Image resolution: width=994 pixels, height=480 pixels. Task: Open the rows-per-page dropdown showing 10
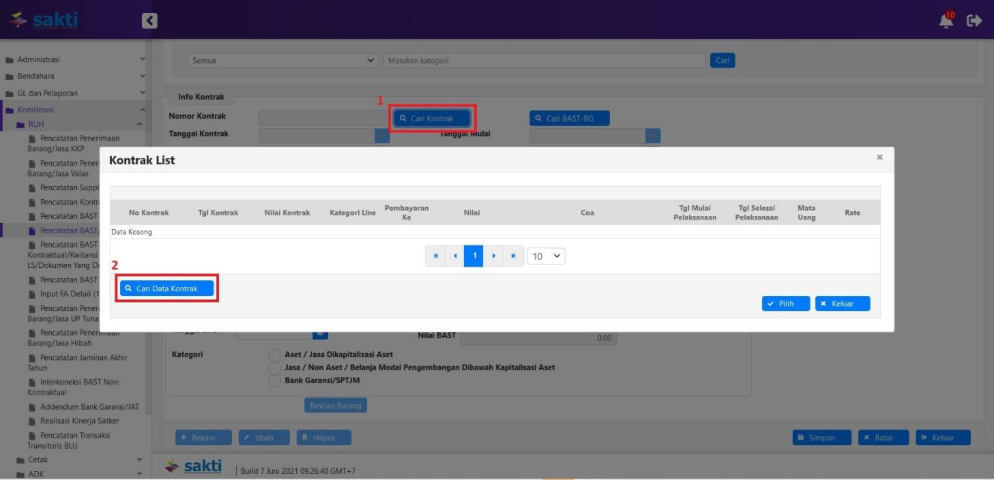pos(546,256)
